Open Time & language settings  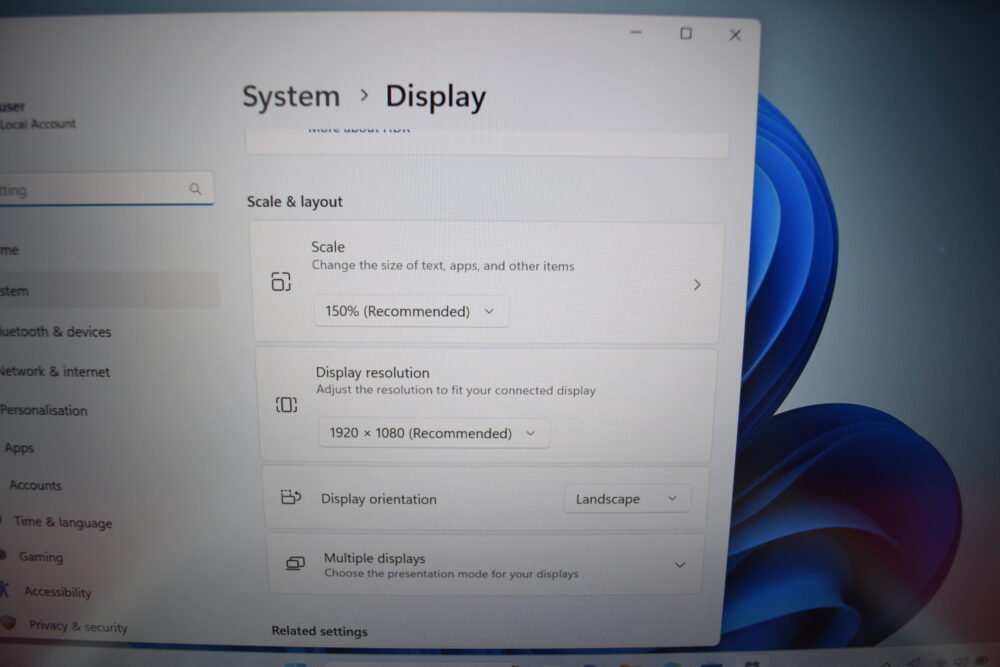pos(62,522)
